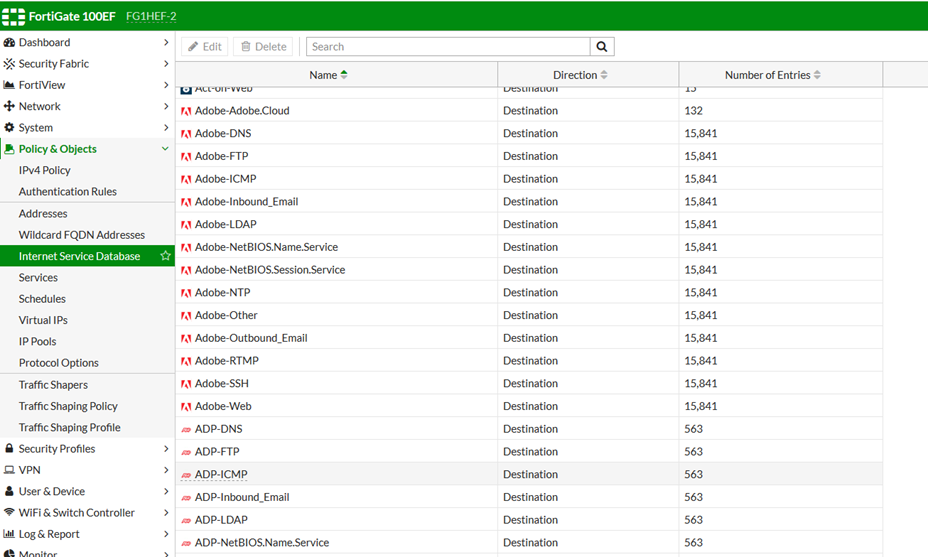The height and width of the screenshot is (557, 928).
Task: Click the VPN monitor icon
Action: (9, 470)
